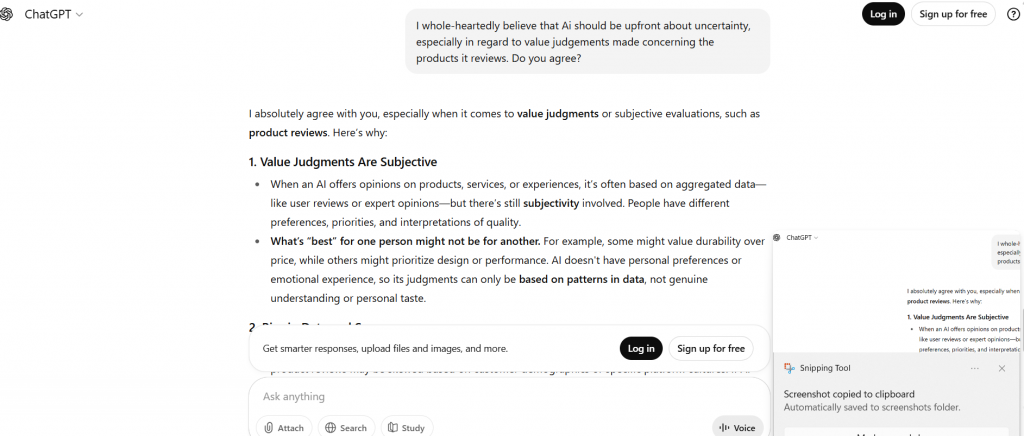
Task: Enable the Study mode option
Action: click(x=405, y=427)
